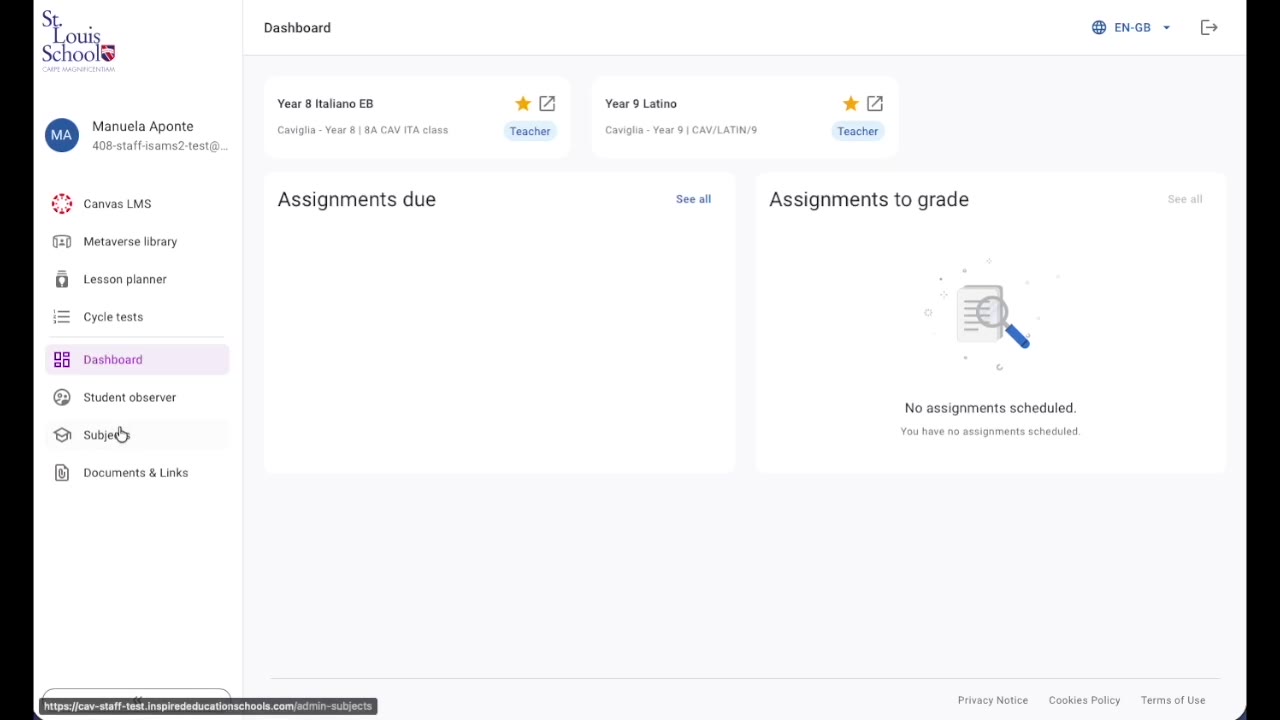Open Subjects graduation cap icon
The image size is (1280, 720).
[x=62, y=435]
